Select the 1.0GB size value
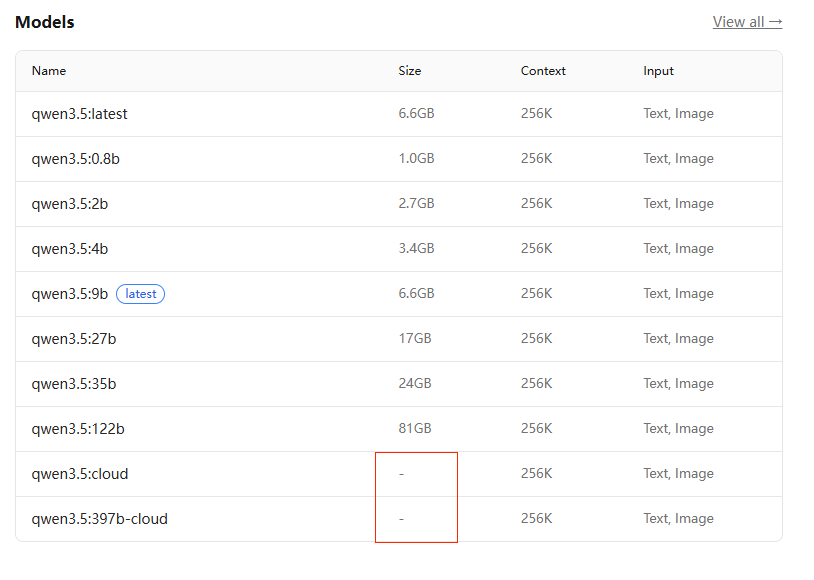This screenshot has height=580, width=814. (416, 158)
